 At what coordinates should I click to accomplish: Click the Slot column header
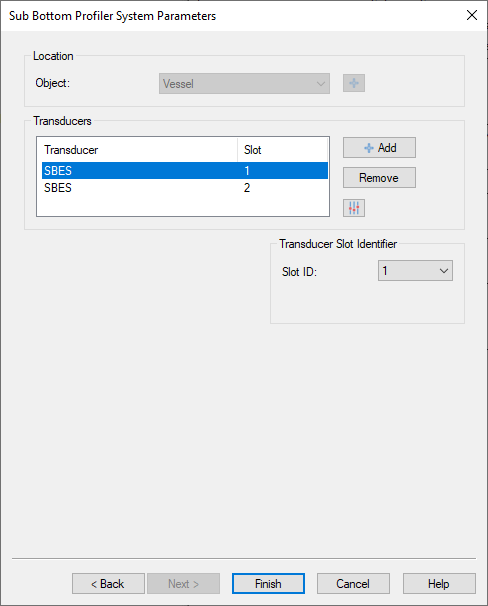pyautogui.click(x=282, y=150)
